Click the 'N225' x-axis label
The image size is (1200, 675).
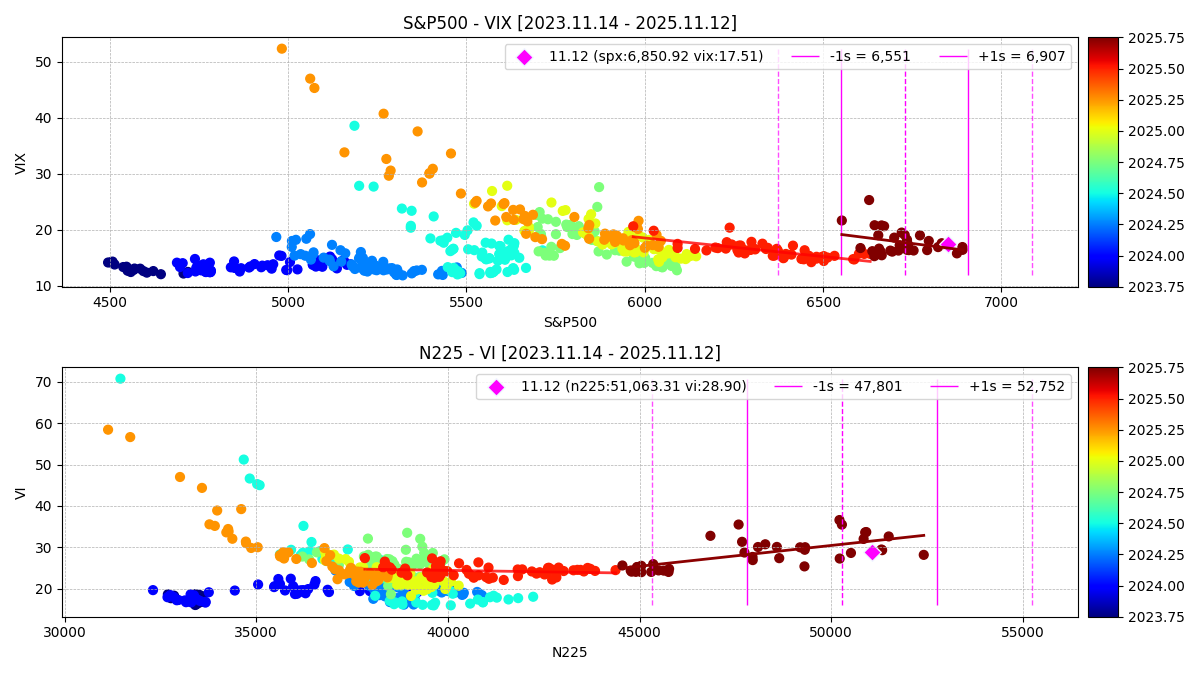[x=570, y=652]
